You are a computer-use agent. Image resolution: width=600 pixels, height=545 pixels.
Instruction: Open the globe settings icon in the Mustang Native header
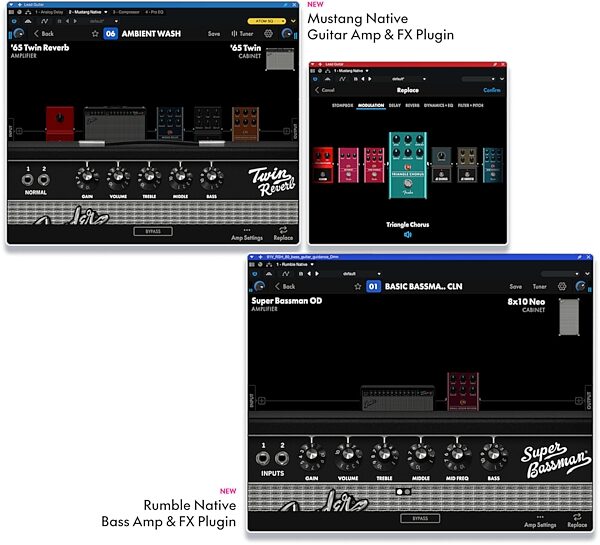269,34
